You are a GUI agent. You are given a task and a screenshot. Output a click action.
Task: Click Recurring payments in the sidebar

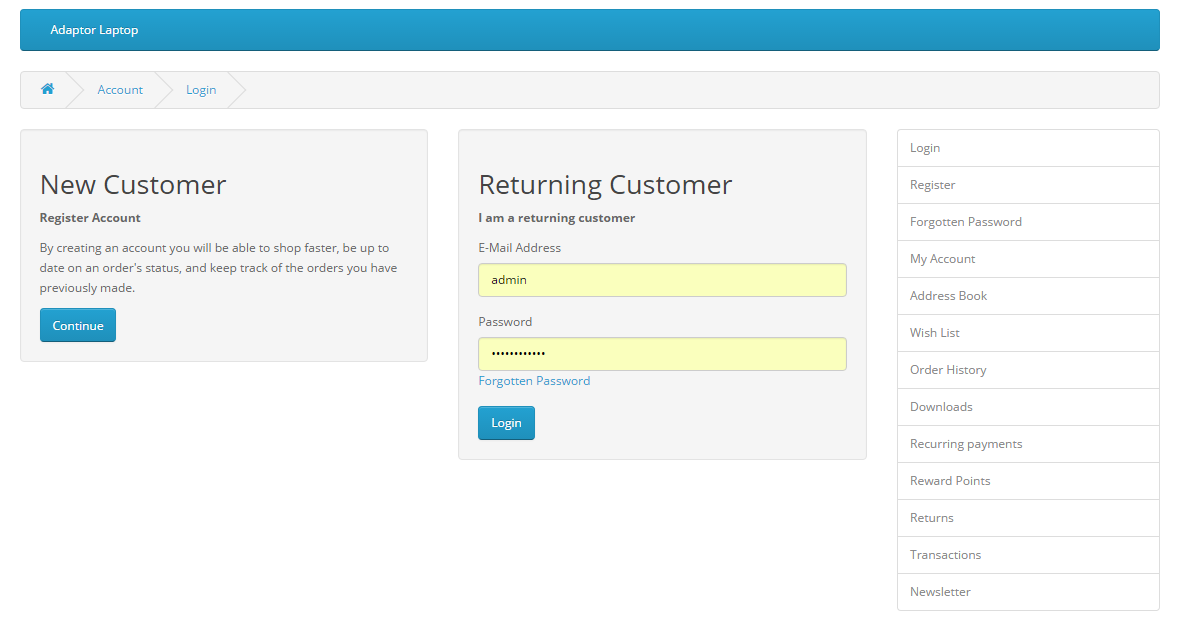(x=966, y=443)
